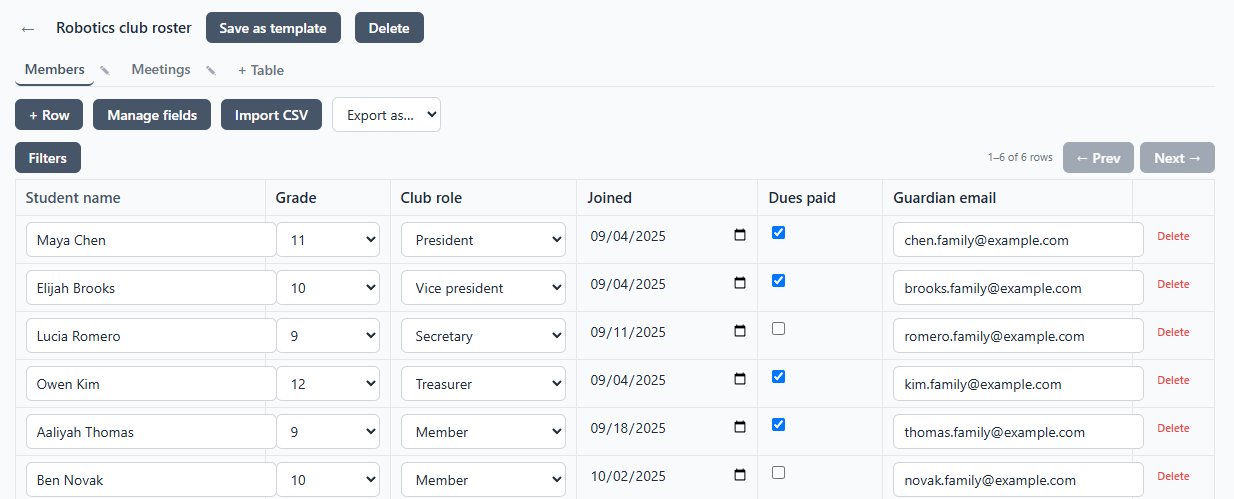Open grade dropdown for Maya Chen
The image size is (1234, 499).
[328, 240]
